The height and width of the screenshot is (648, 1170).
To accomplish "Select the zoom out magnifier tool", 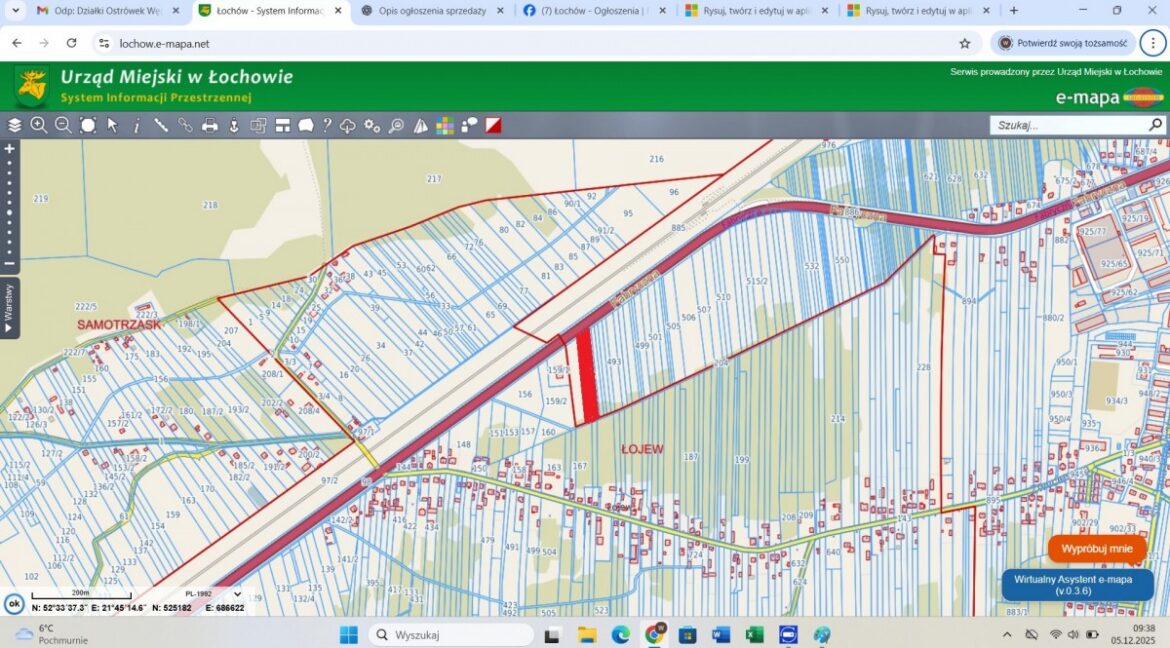I will click(63, 125).
